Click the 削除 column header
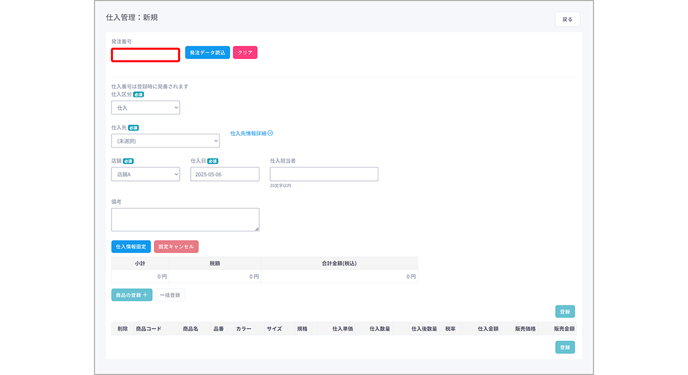This screenshot has height=375, width=688. coord(122,329)
